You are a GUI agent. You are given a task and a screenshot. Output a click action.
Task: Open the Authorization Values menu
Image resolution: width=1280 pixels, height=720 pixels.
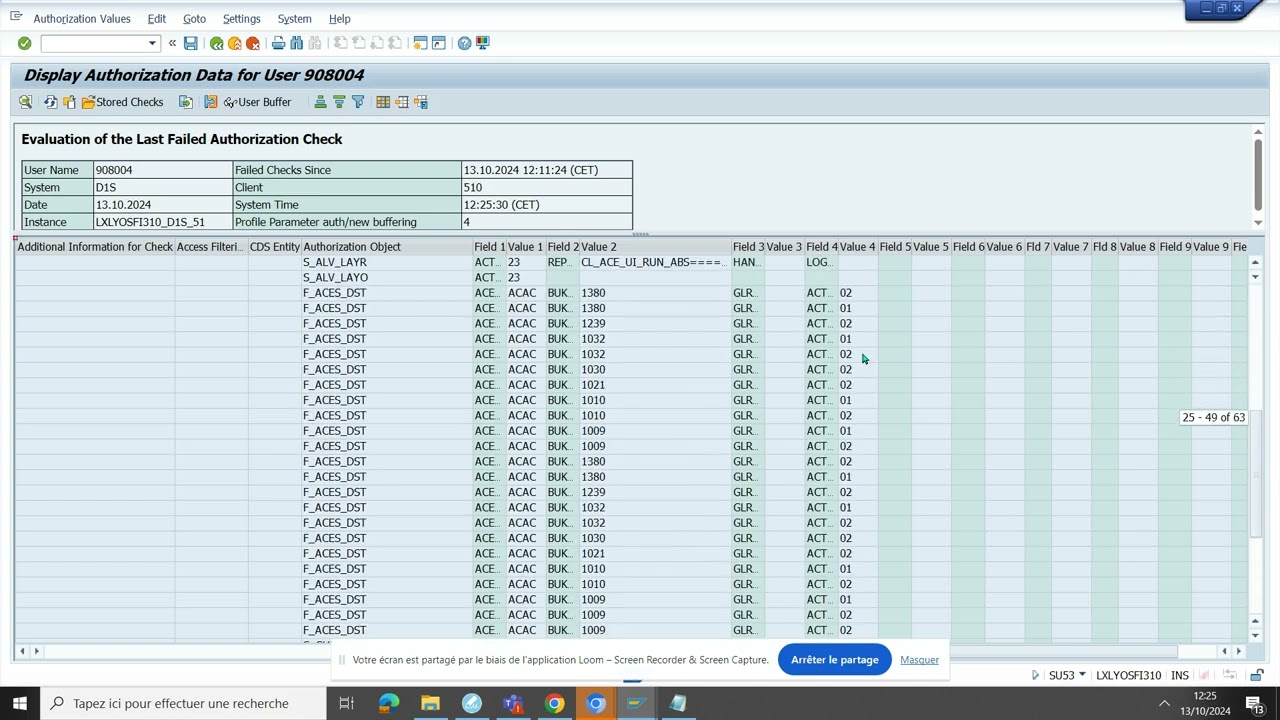coord(82,19)
